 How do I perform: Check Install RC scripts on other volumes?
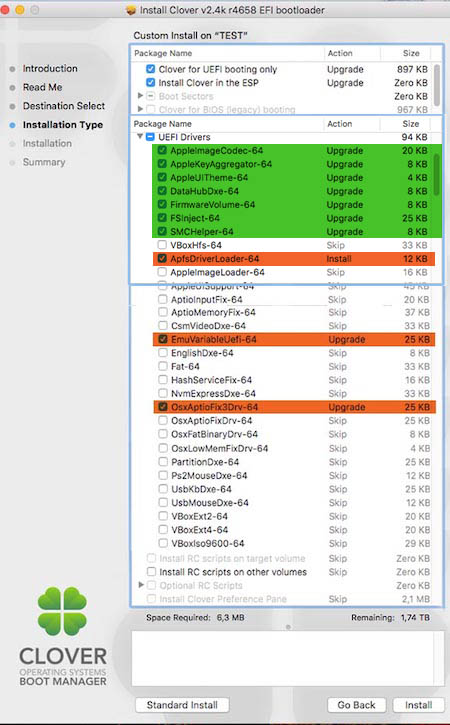[x=151, y=571]
